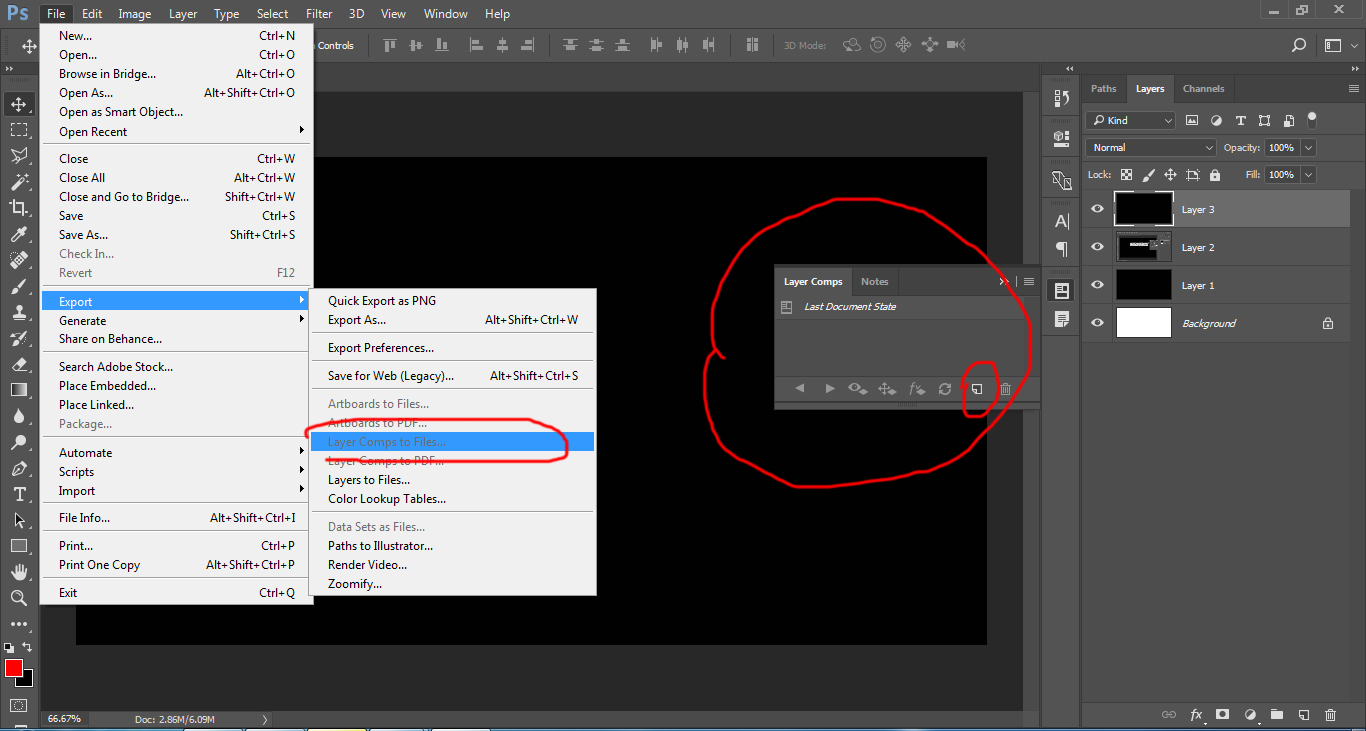
Task: Select the Rectangular Marquee tool
Action: click(x=19, y=130)
